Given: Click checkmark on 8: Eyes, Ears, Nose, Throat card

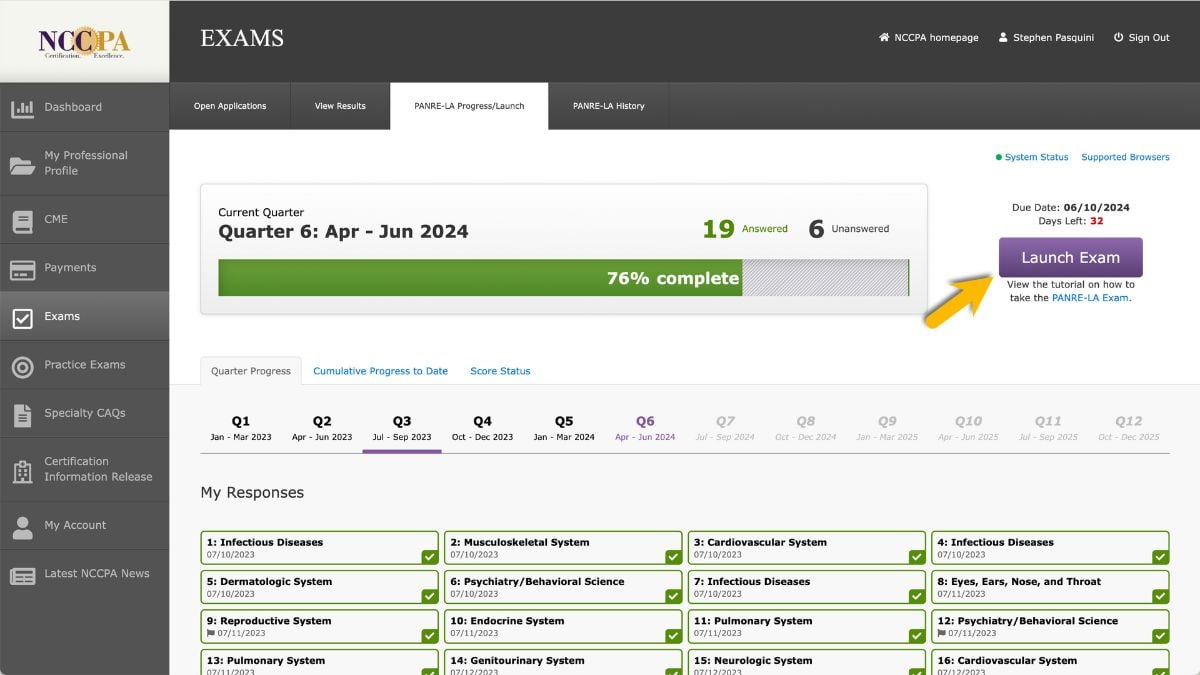Looking at the screenshot, I should coord(1160,596).
